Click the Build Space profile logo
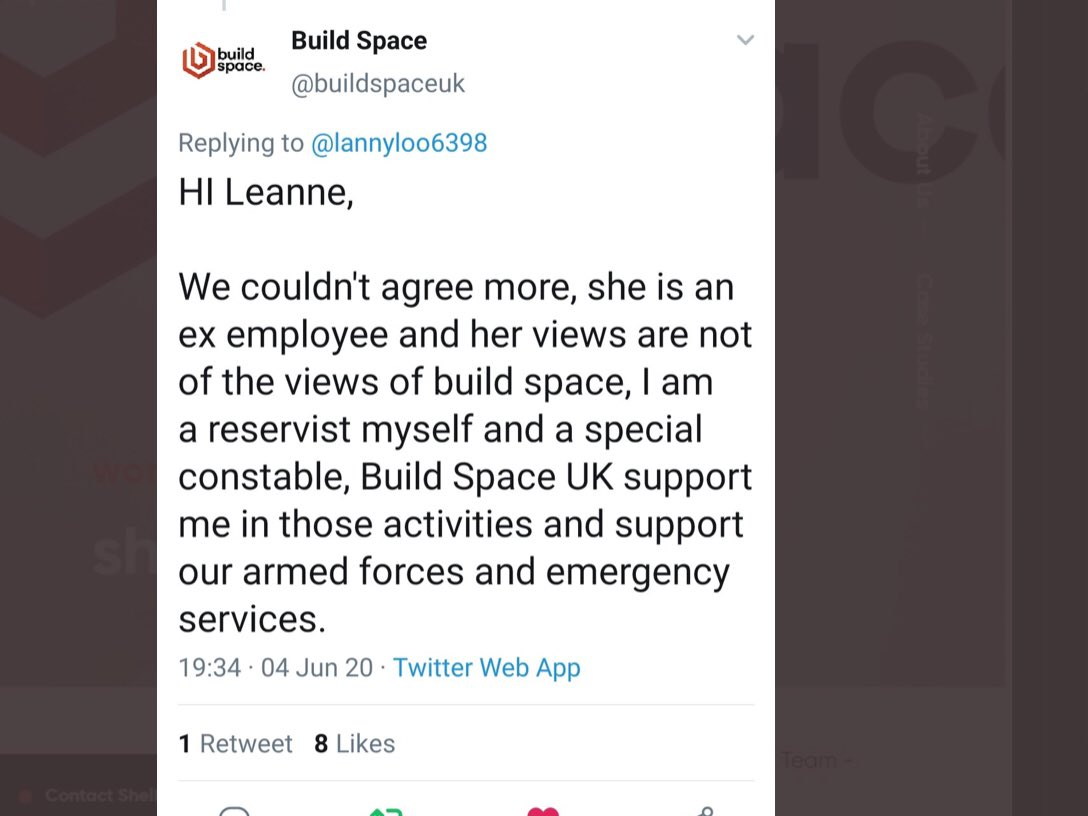 (223, 60)
